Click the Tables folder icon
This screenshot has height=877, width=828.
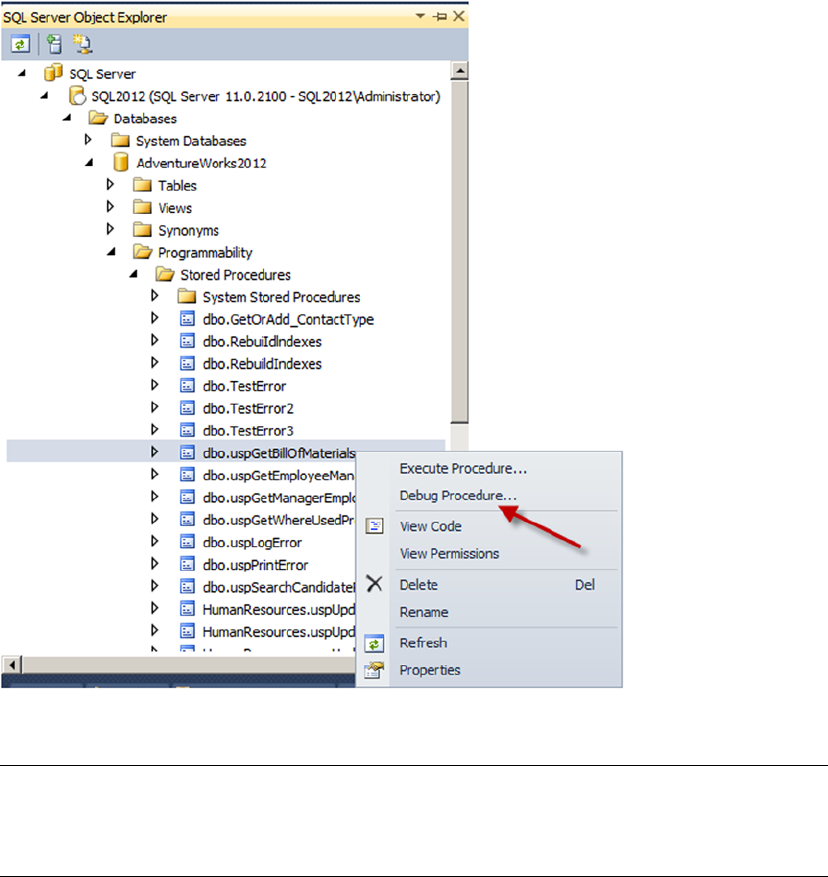pos(142,185)
